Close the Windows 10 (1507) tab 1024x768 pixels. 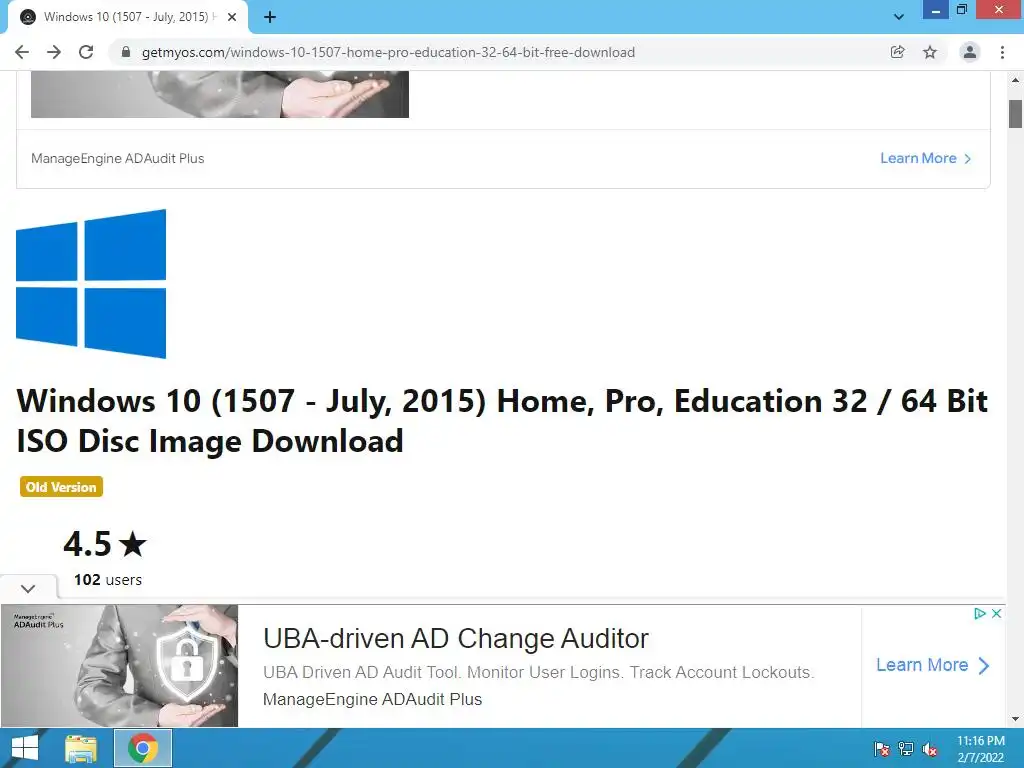coord(232,17)
